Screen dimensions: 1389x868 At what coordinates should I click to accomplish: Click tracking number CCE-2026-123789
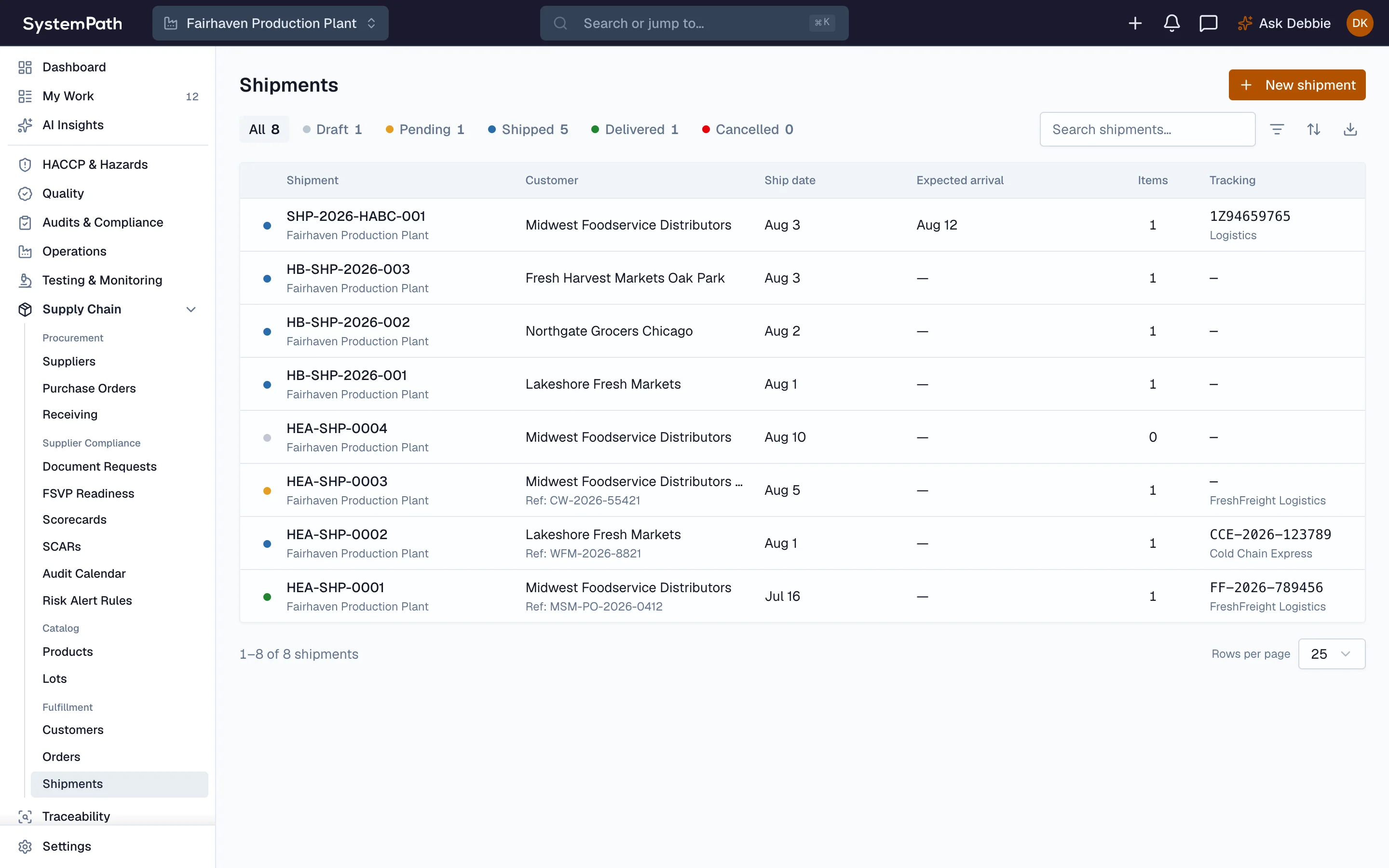tap(1270, 534)
